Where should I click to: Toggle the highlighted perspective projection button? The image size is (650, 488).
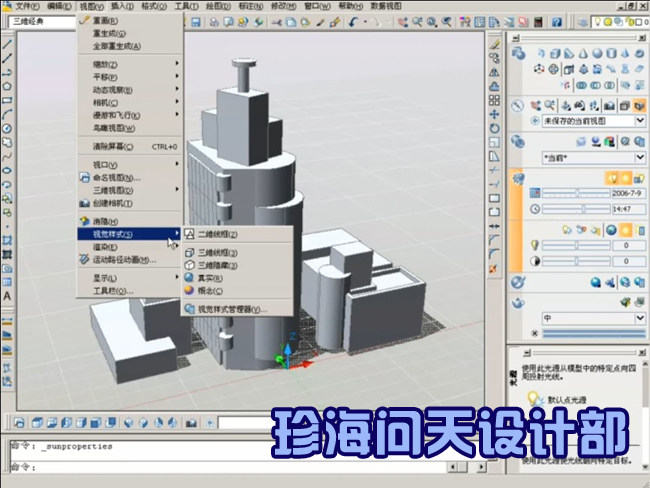pos(639,106)
